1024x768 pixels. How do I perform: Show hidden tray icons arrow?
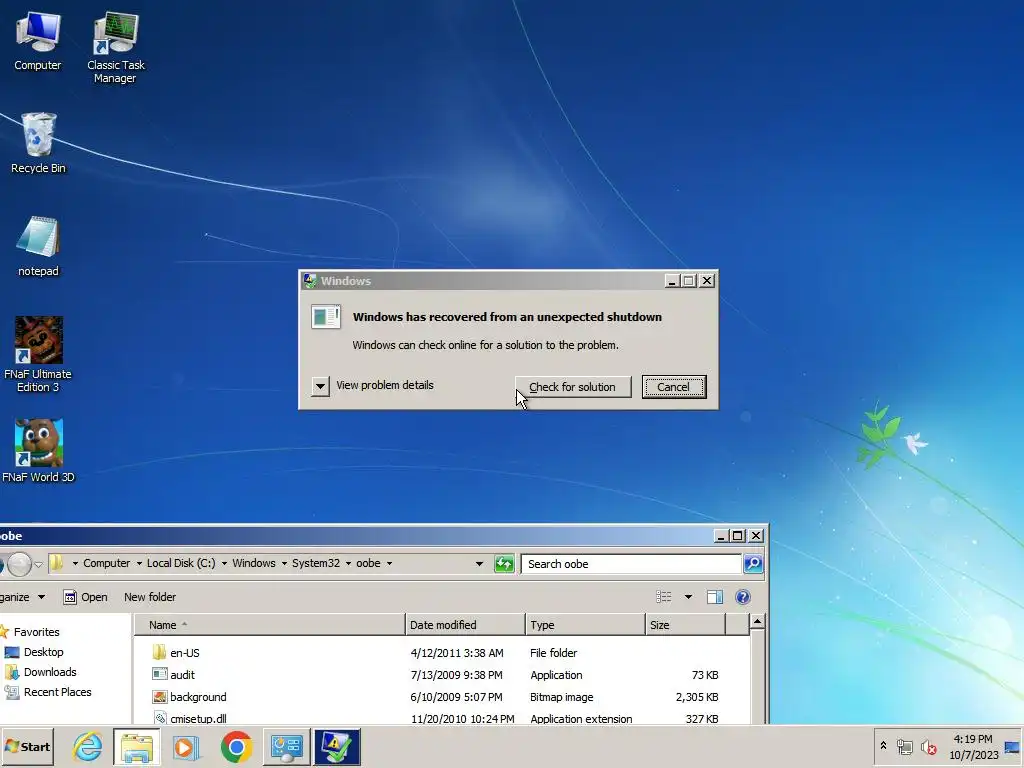point(883,746)
